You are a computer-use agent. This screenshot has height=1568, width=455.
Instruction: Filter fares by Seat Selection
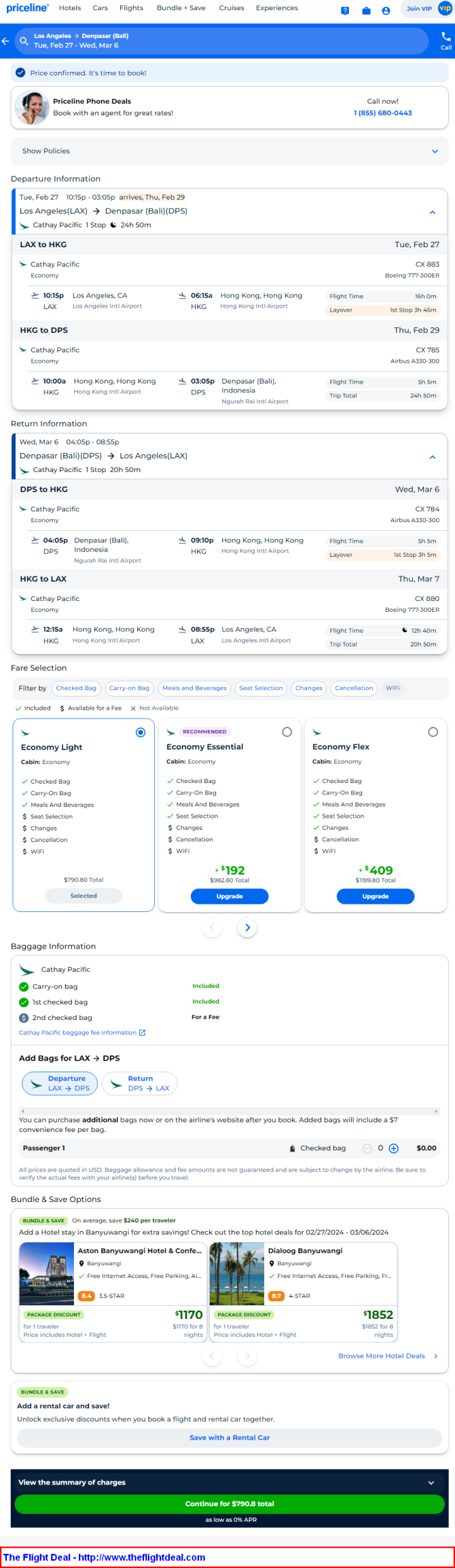coord(261,688)
